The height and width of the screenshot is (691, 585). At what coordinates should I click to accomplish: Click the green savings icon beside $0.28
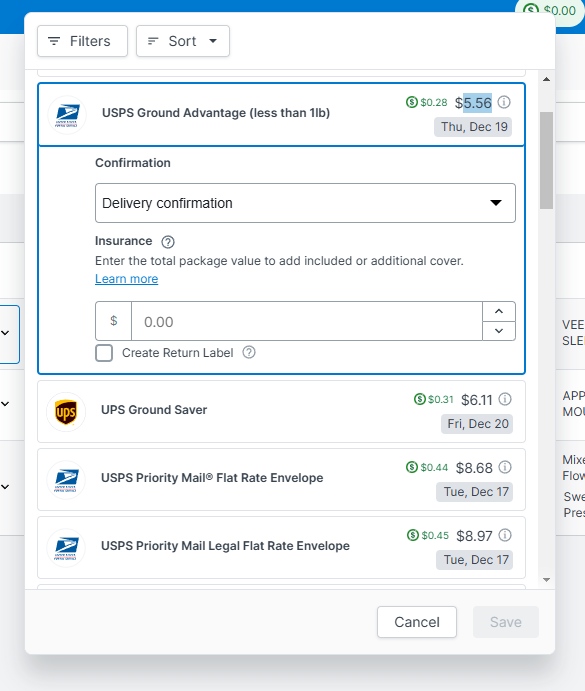(x=411, y=102)
